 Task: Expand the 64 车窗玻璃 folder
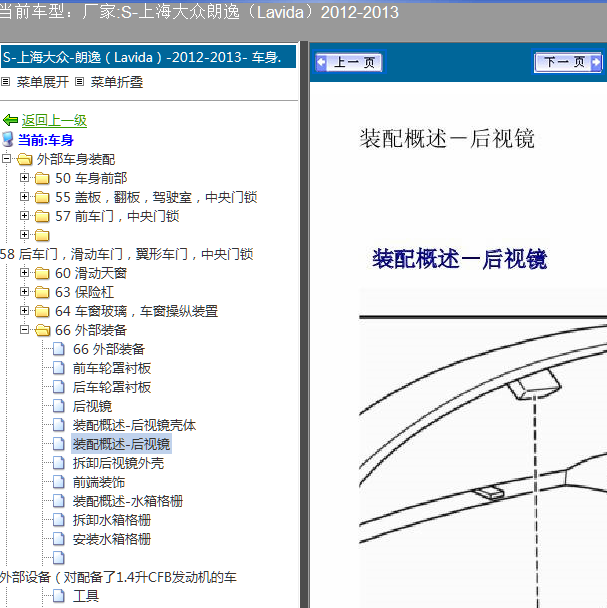24,311
